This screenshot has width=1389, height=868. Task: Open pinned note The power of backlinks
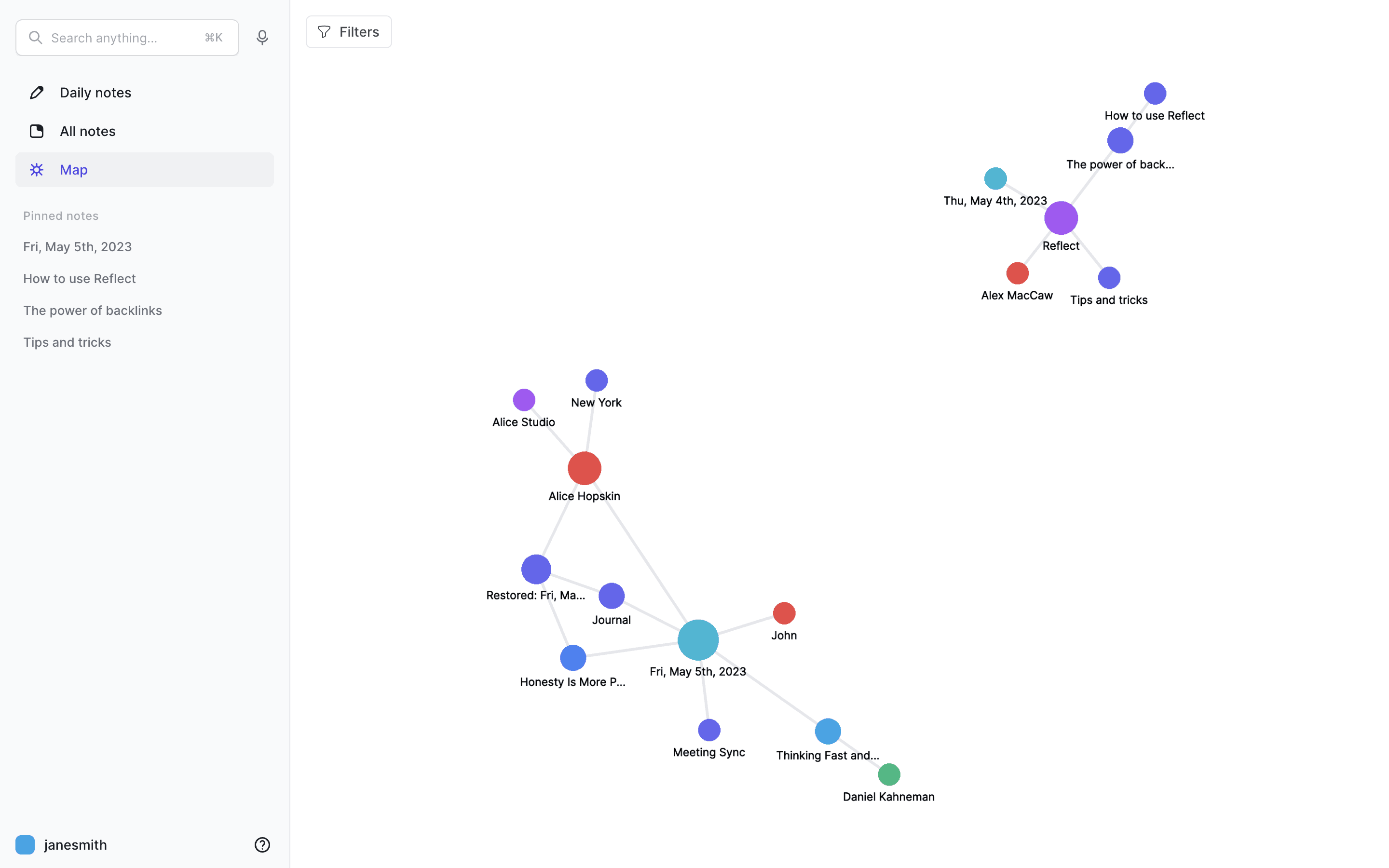(x=93, y=311)
